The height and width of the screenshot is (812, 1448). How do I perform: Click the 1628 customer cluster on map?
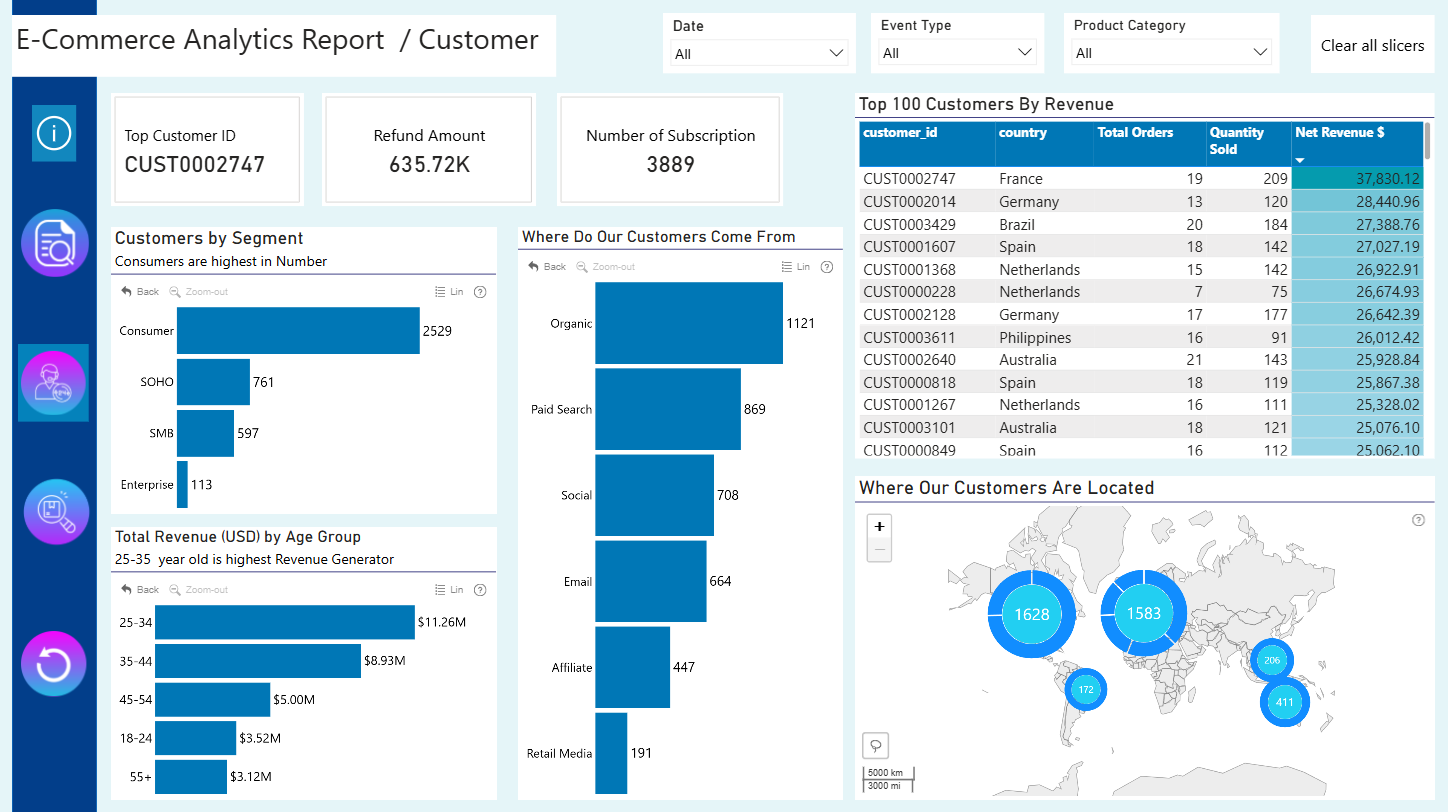coord(1032,614)
